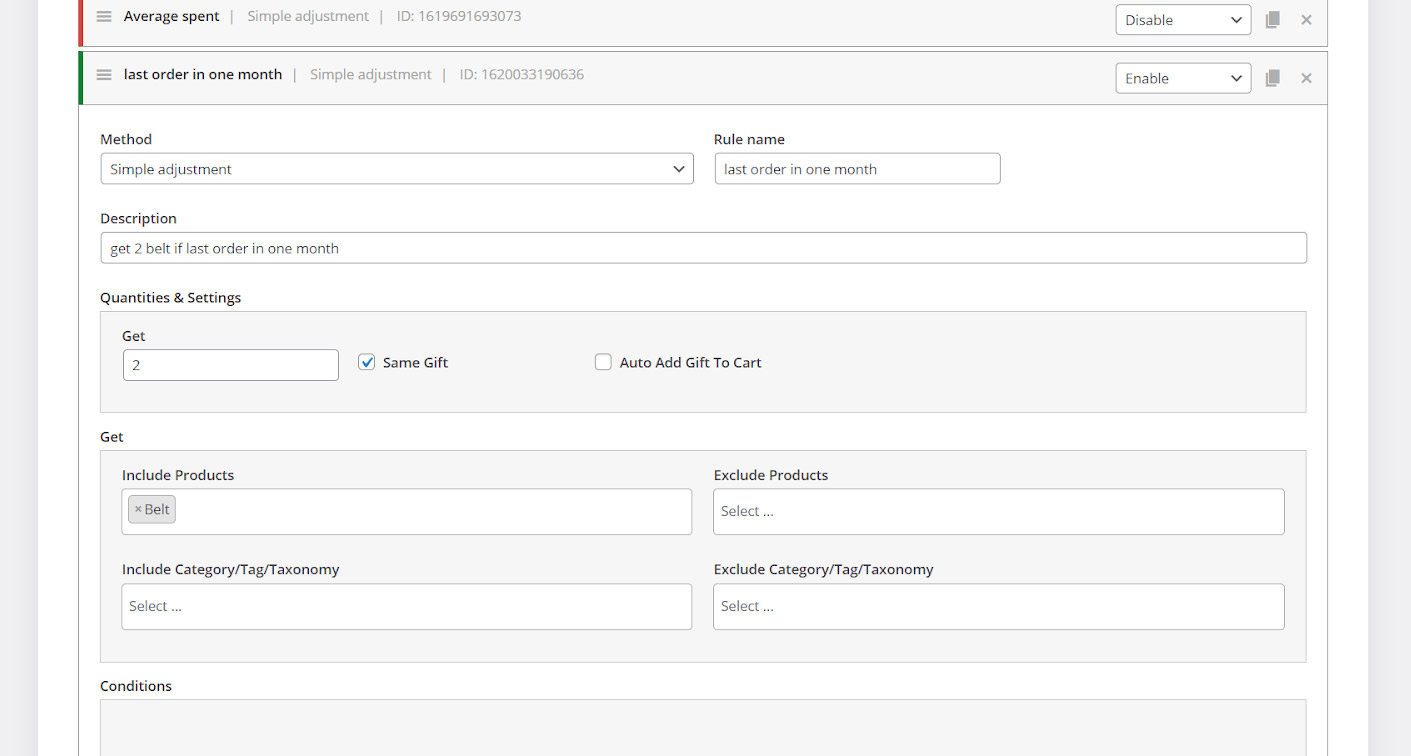Click the Rule name text field
Image resolution: width=1411 pixels, height=756 pixels.
point(856,169)
